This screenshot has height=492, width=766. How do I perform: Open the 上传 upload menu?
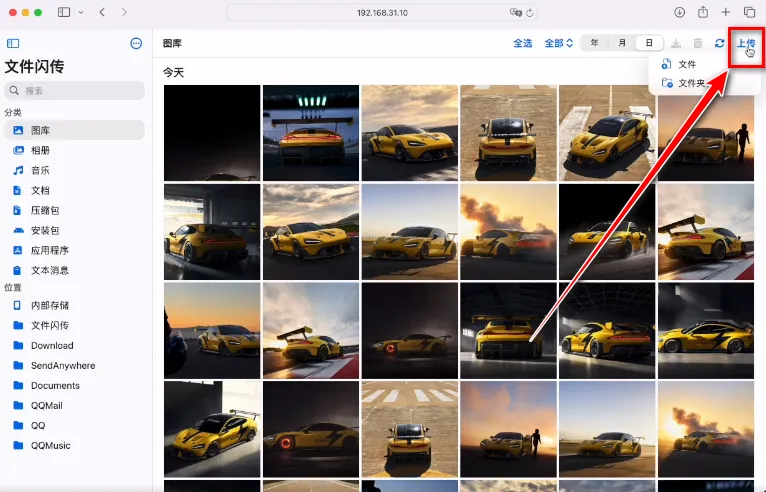point(745,44)
